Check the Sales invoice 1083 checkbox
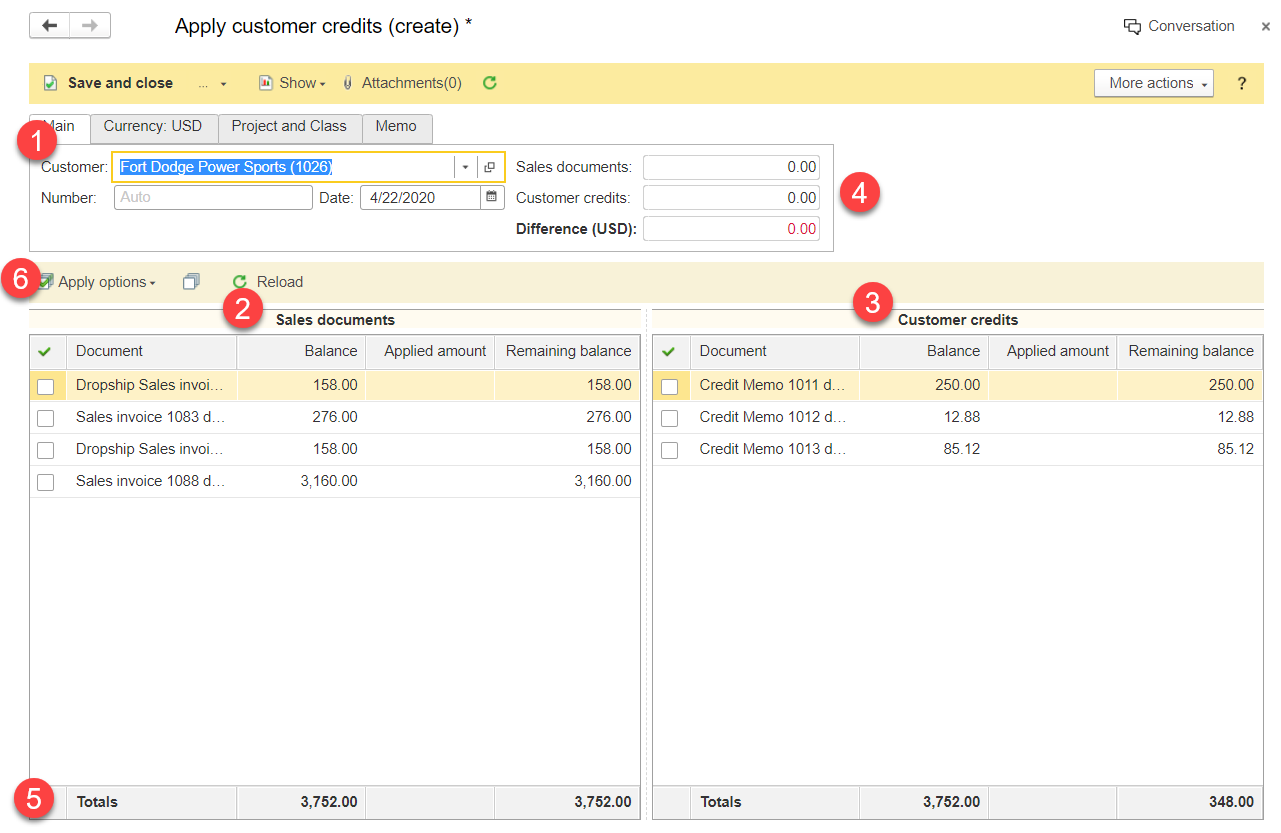This screenshot has width=1281, height=833. 46,418
